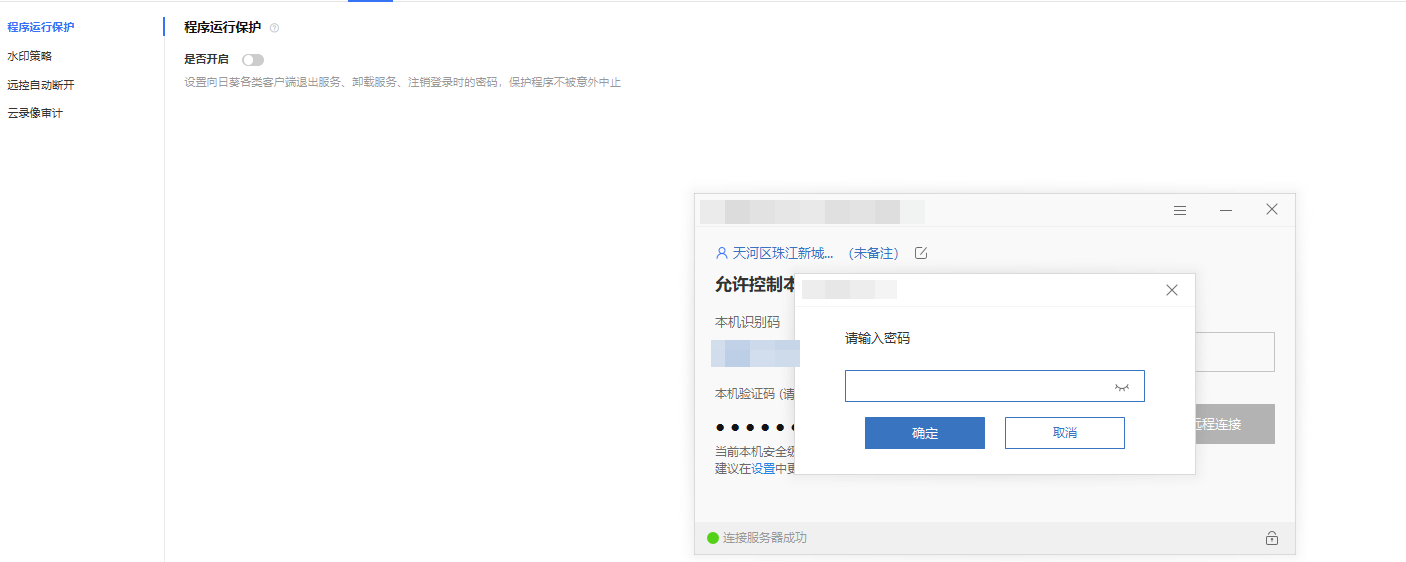Image resolution: width=1406 pixels, height=562 pixels.
Task: Click the (未备注) label
Action: point(874,253)
